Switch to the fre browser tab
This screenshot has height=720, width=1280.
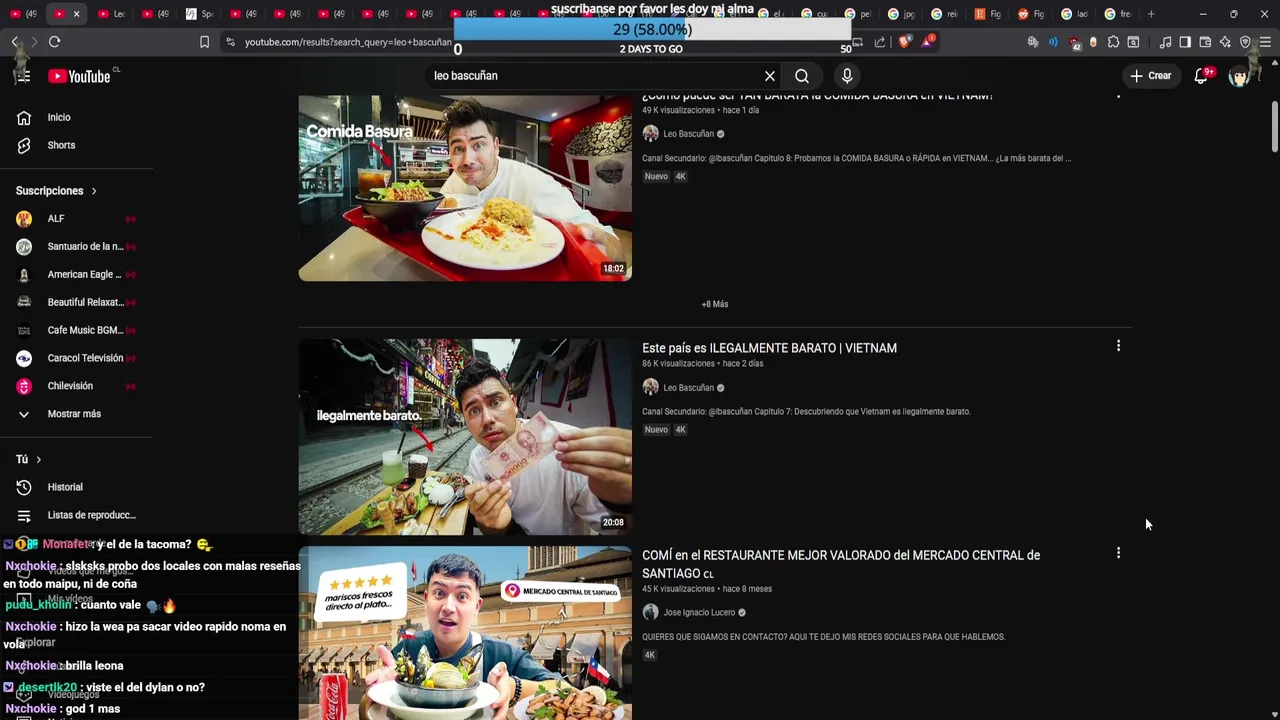pos(1118,14)
